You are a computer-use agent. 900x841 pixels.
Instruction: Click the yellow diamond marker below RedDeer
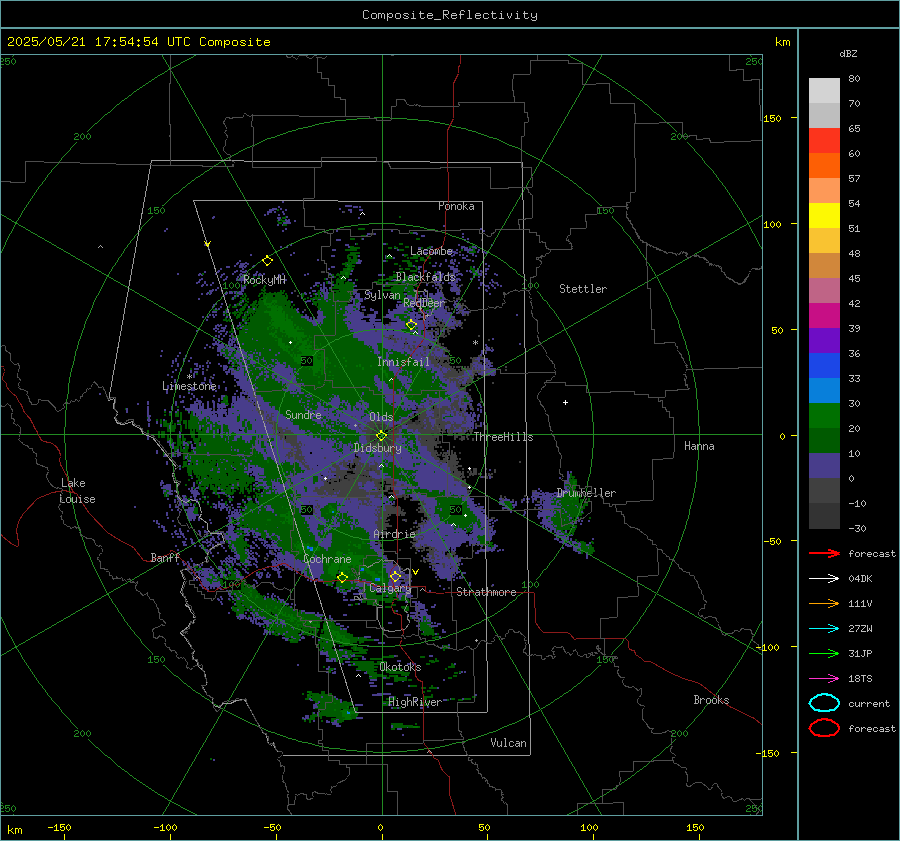point(411,325)
